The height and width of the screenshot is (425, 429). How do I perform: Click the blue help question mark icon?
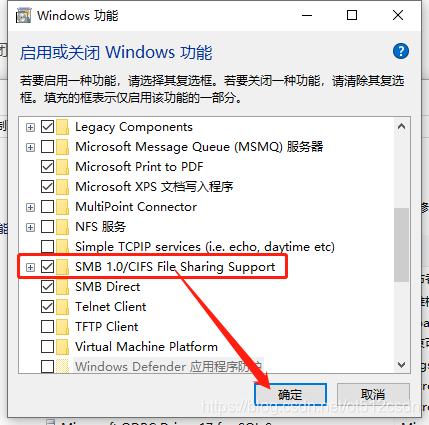pos(401,51)
